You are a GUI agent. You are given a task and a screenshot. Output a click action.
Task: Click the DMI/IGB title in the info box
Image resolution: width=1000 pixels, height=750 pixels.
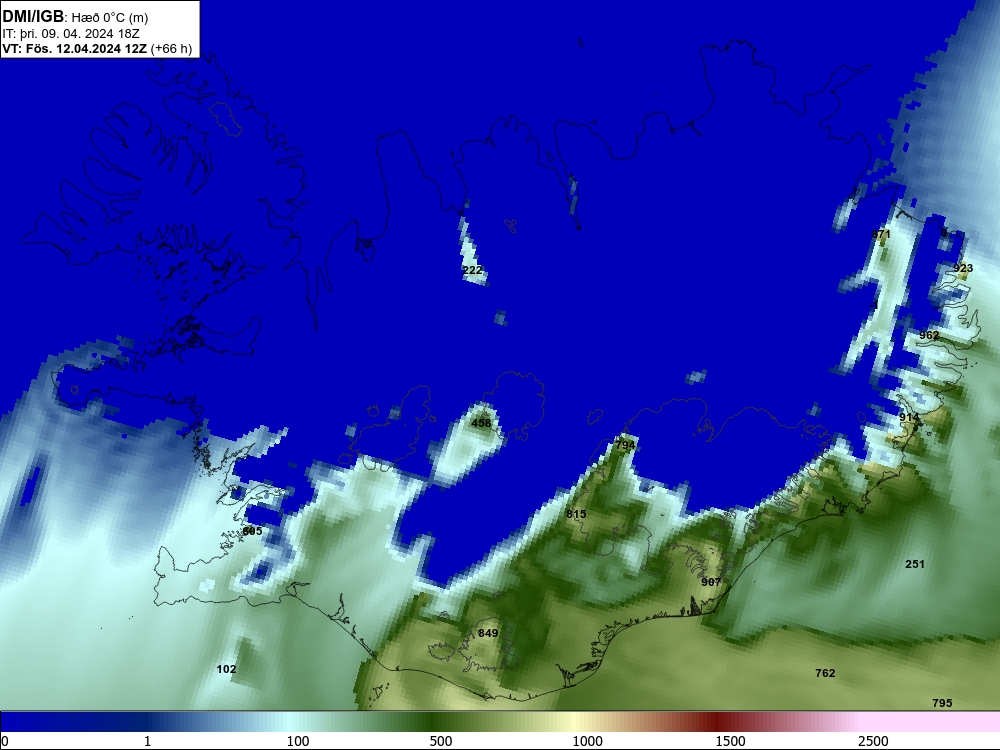pos(33,17)
